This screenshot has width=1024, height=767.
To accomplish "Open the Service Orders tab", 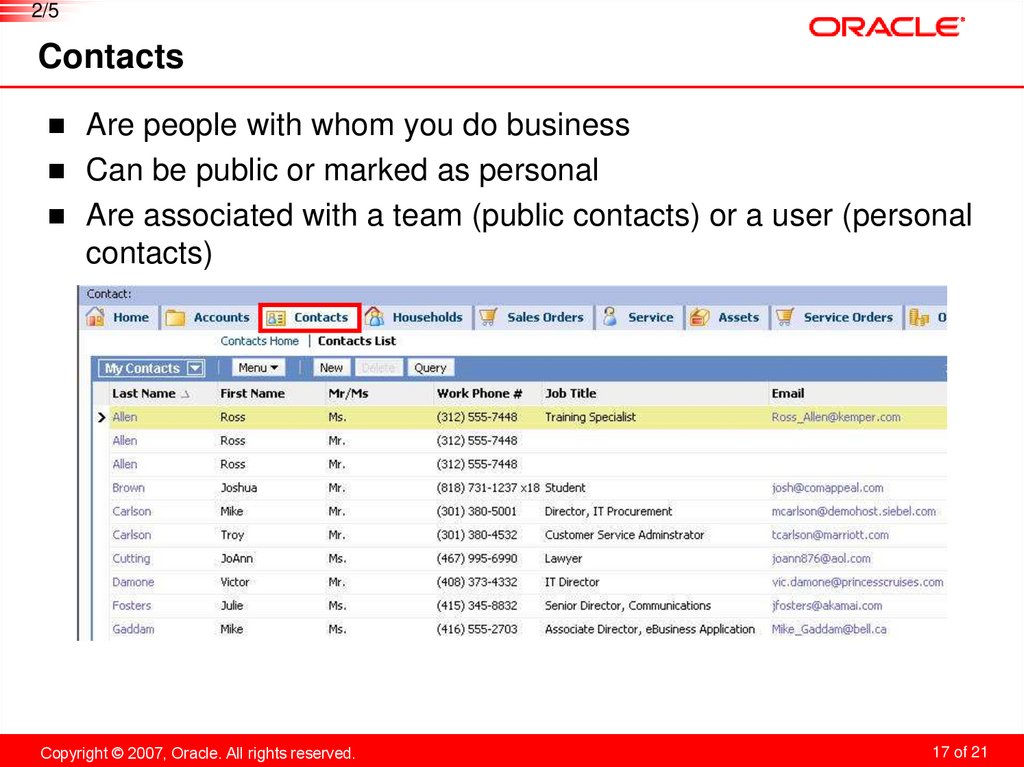I will coord(835,318).
